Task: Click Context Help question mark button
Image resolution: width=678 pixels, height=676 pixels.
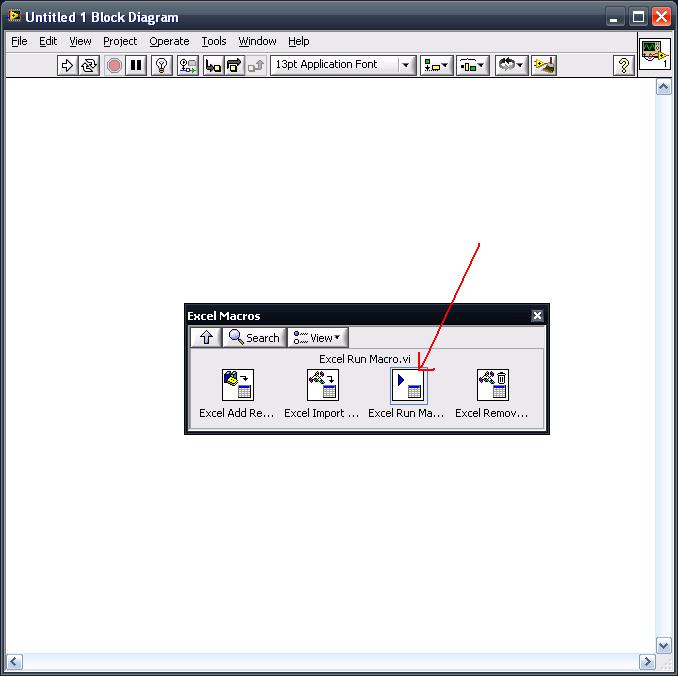Action: [624, 66]
